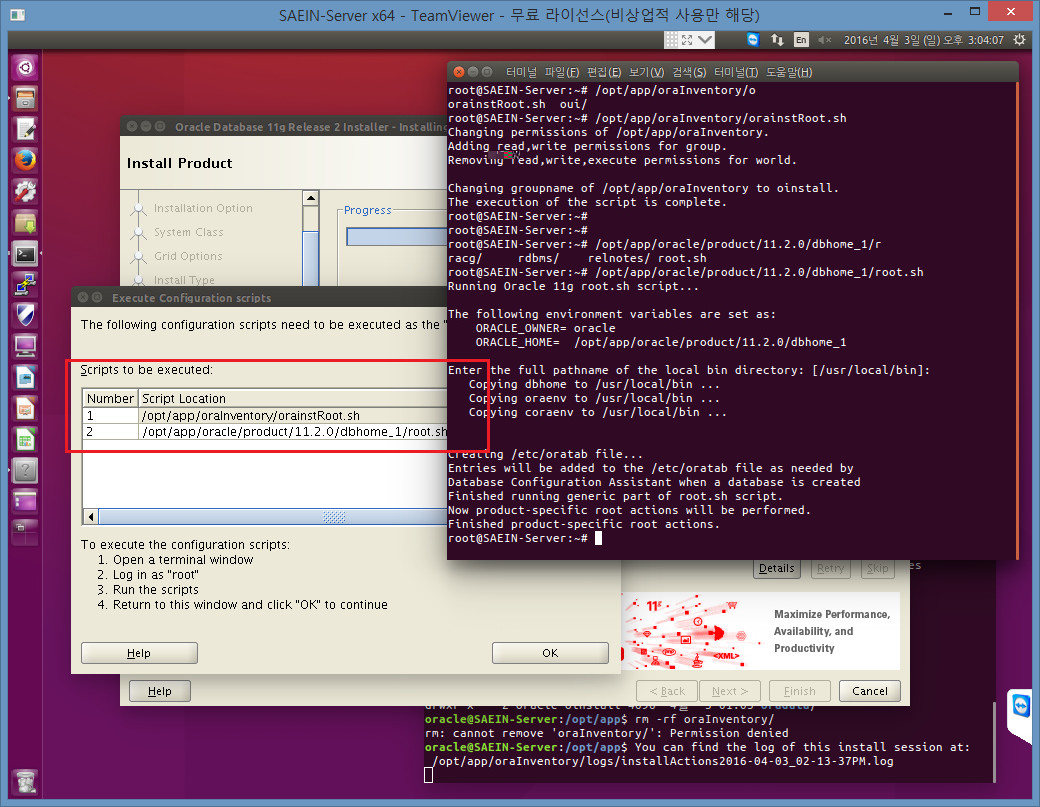The width and height of the screenshot is (1040, 807).
Task: Open the system power gear menu
Action: coord(1019,40)
